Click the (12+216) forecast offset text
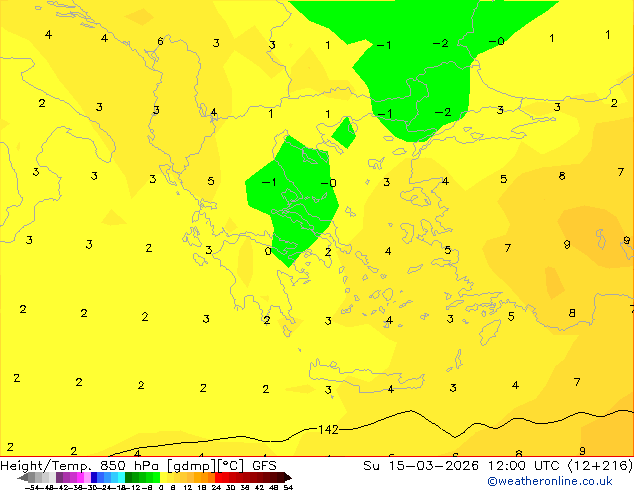This screenshot has width=634, height=490. coord(601,466)
